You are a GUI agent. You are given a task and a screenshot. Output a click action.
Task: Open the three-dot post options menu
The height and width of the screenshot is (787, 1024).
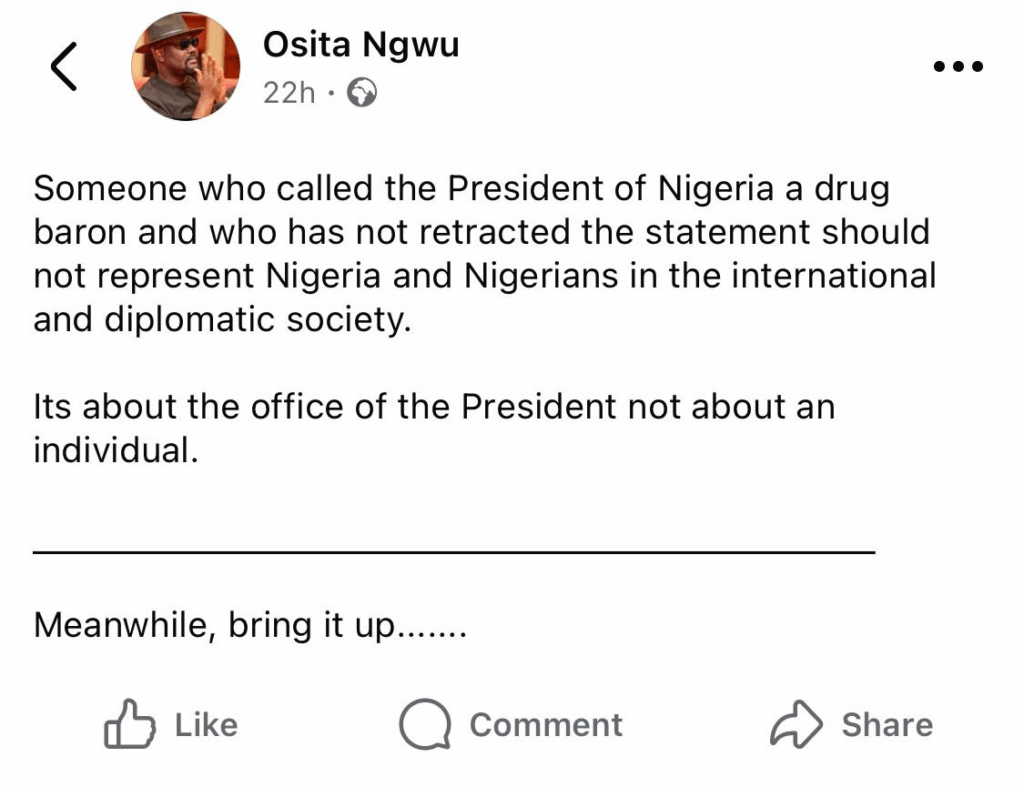(x=957, y=67)
